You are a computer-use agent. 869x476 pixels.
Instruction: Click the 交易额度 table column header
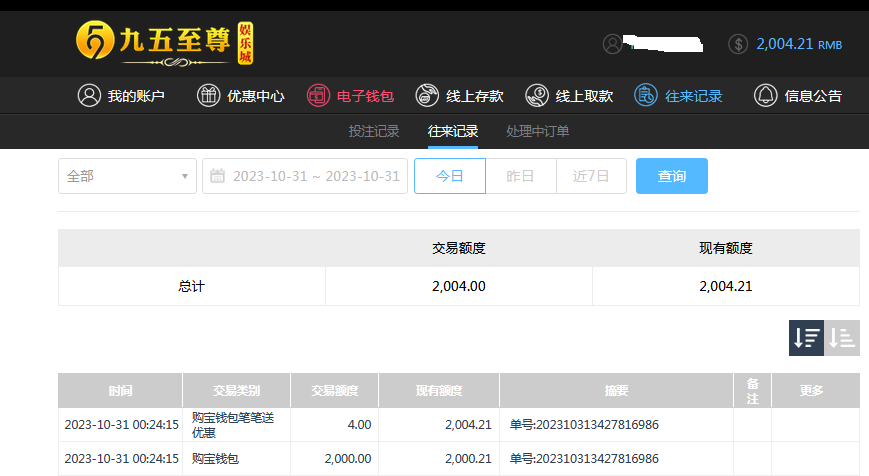(x=335, y=391)
